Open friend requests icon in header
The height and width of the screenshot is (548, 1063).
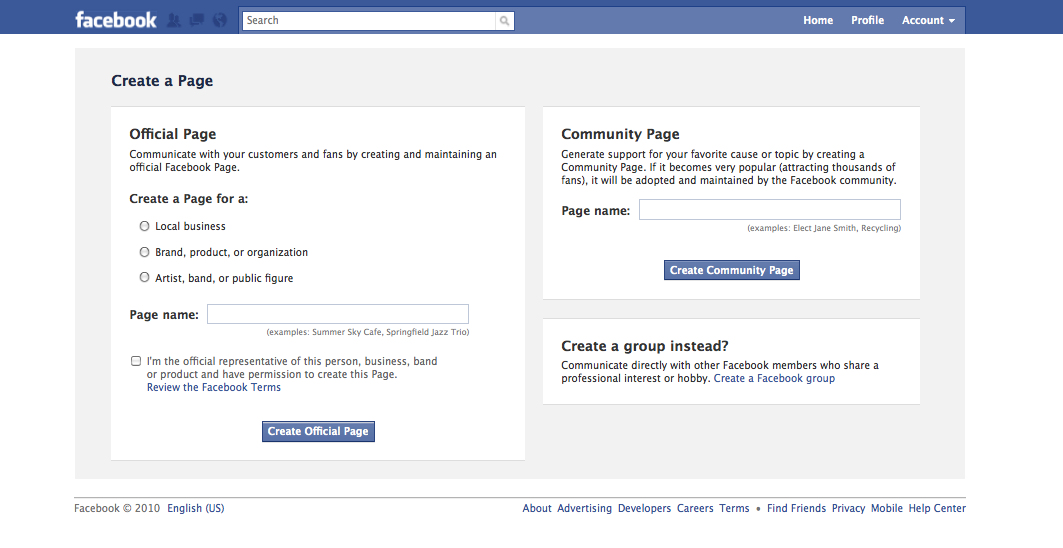(174, 20)
